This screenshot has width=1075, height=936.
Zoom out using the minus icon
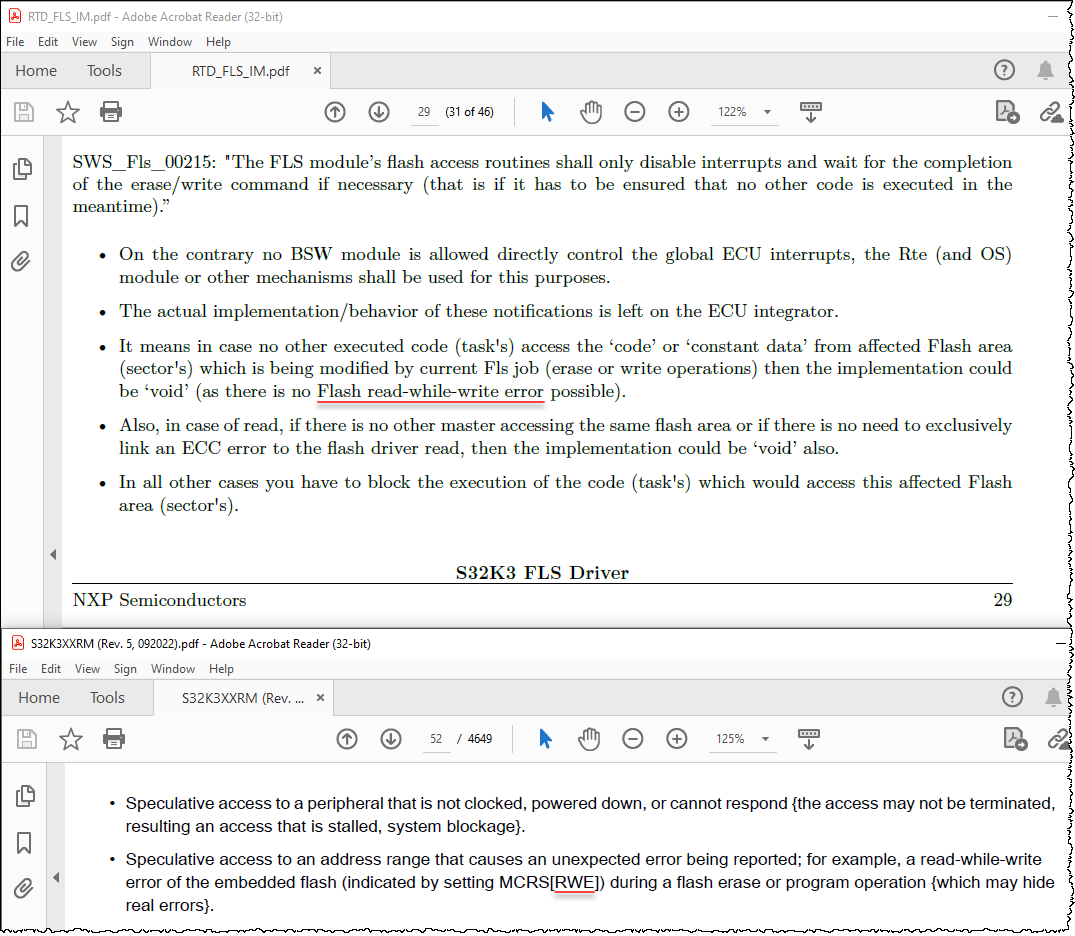pyautogui.click(x=635, y=112)
